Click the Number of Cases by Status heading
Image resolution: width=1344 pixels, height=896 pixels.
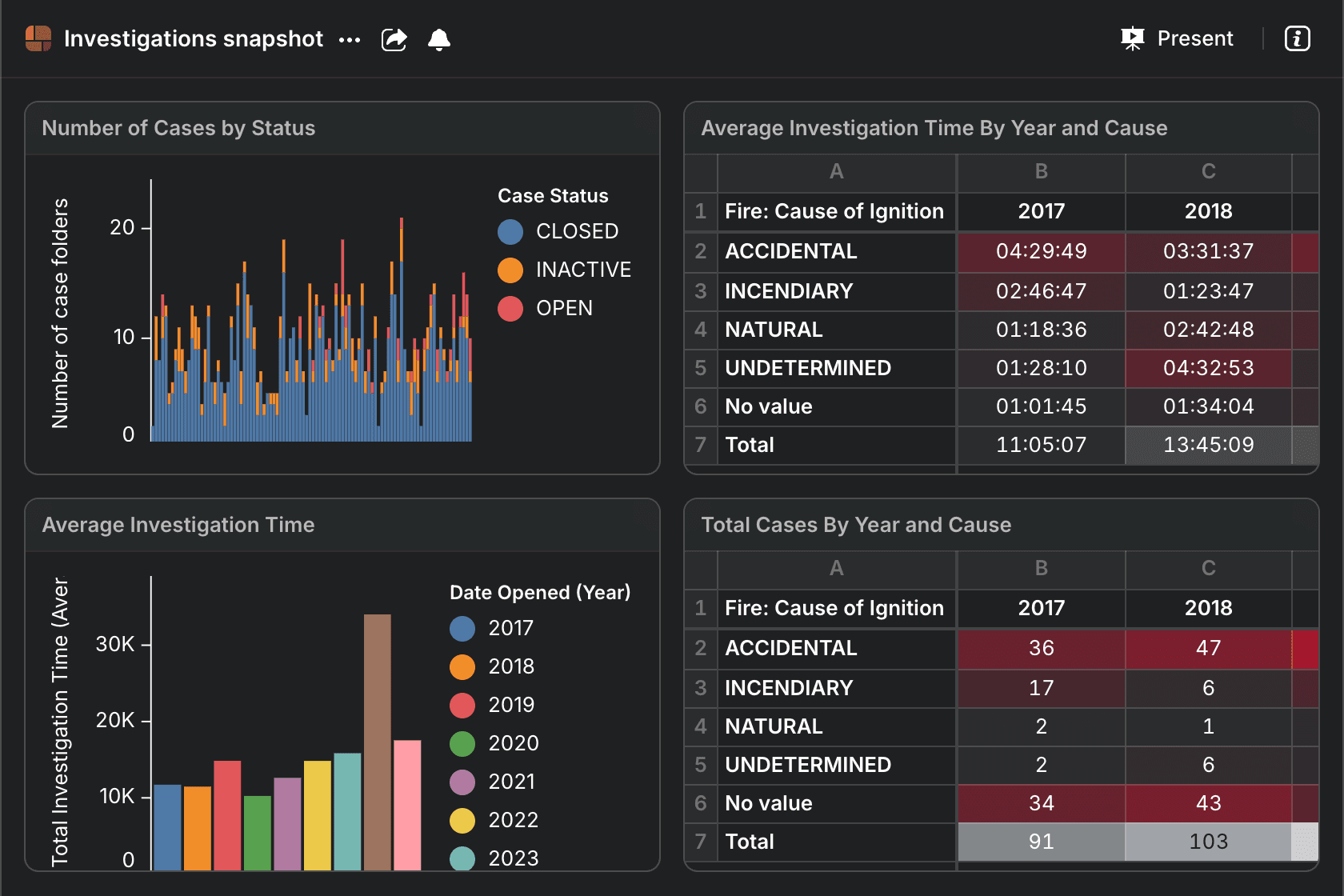[178, 128]
